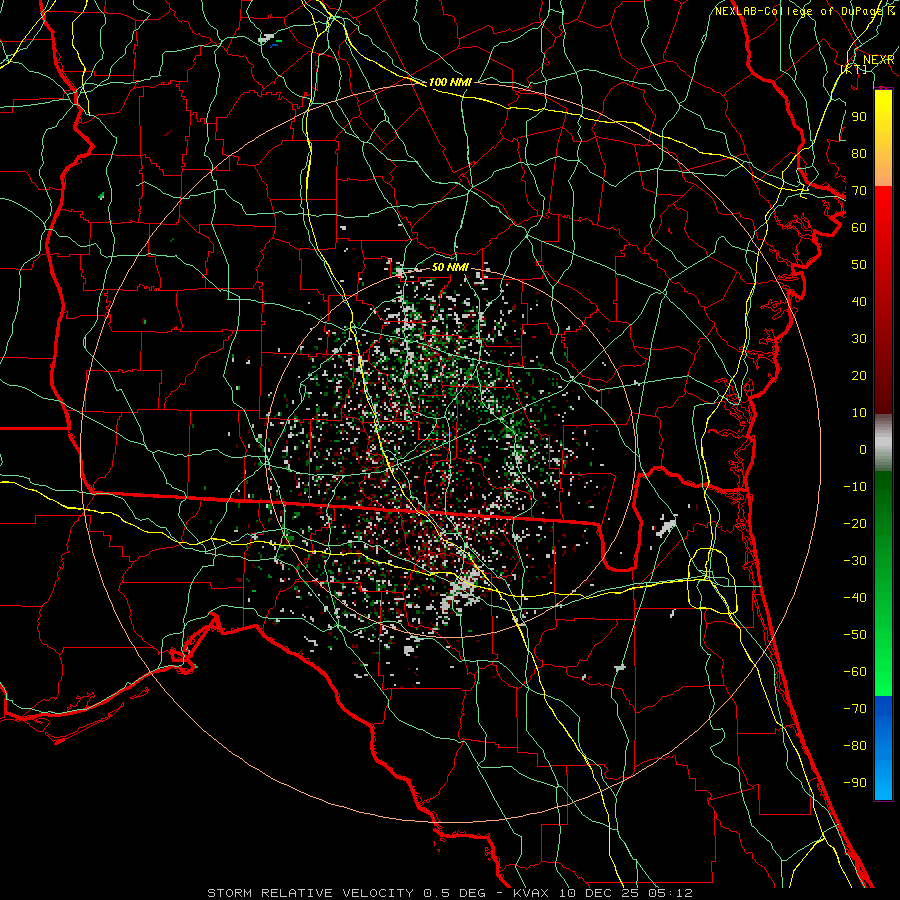Pick the gray zero-velocity segment of the color bar
Screen dimensions: 900x900
[x=883, y=443]
